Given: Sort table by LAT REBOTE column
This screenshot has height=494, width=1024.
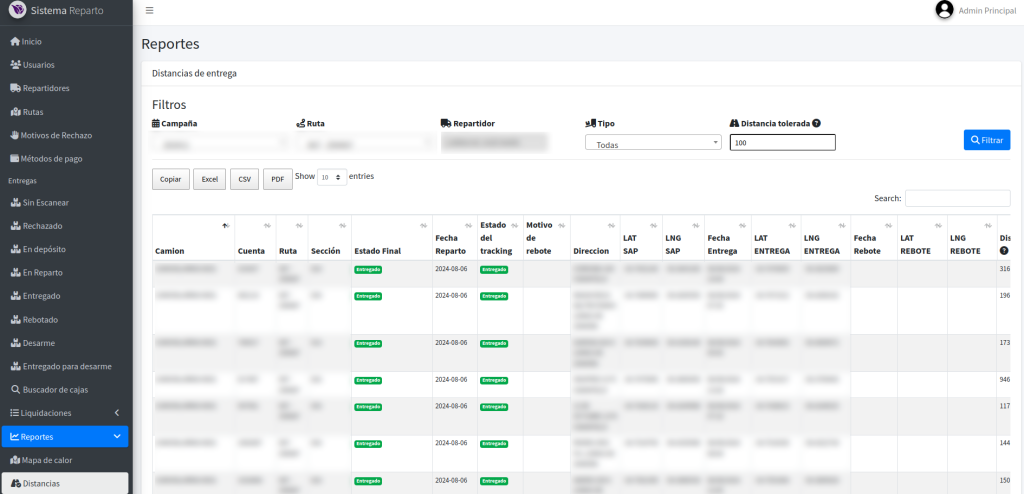Looking at the screenshot, I should pos(922,238).
